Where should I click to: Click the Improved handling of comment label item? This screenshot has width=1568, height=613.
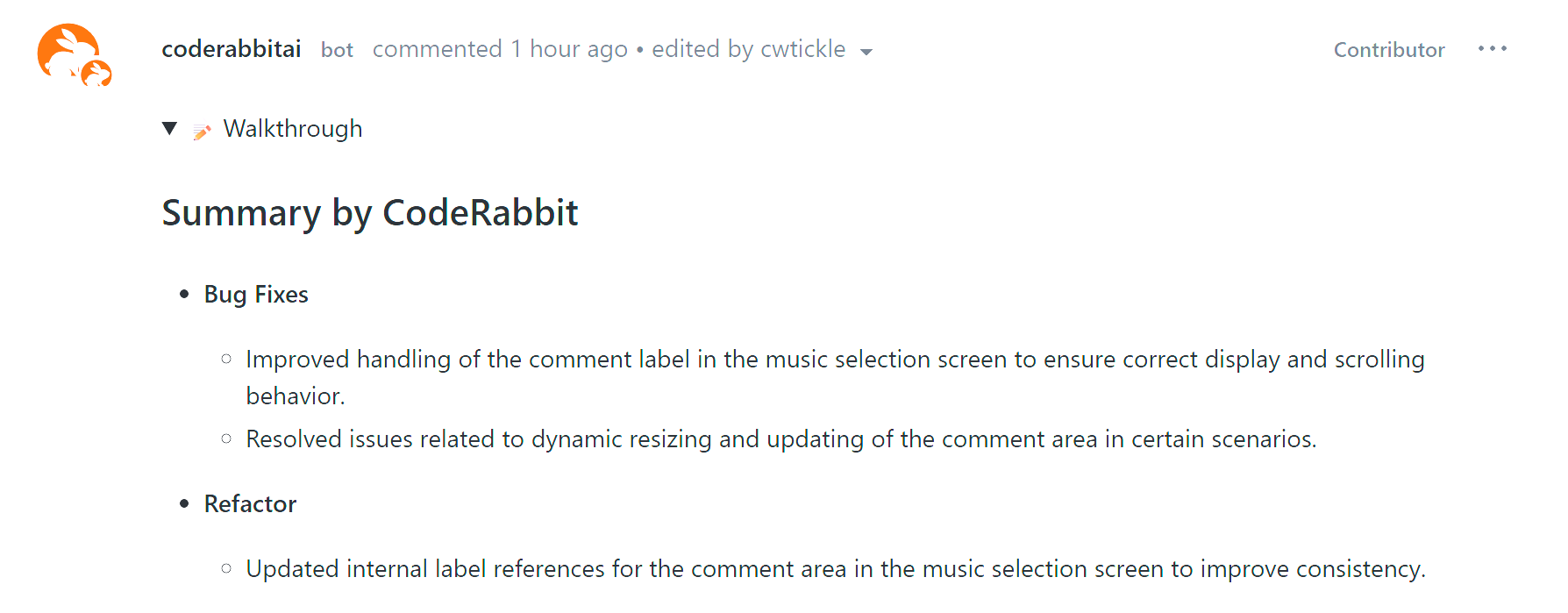point(835,377)
